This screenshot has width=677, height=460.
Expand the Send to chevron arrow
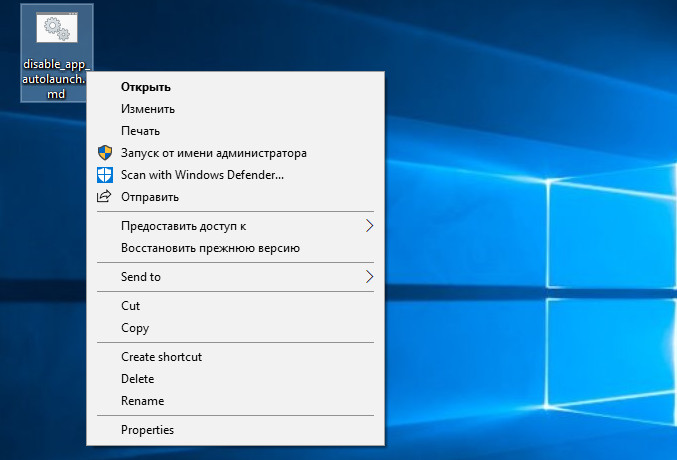pos(369,276)
